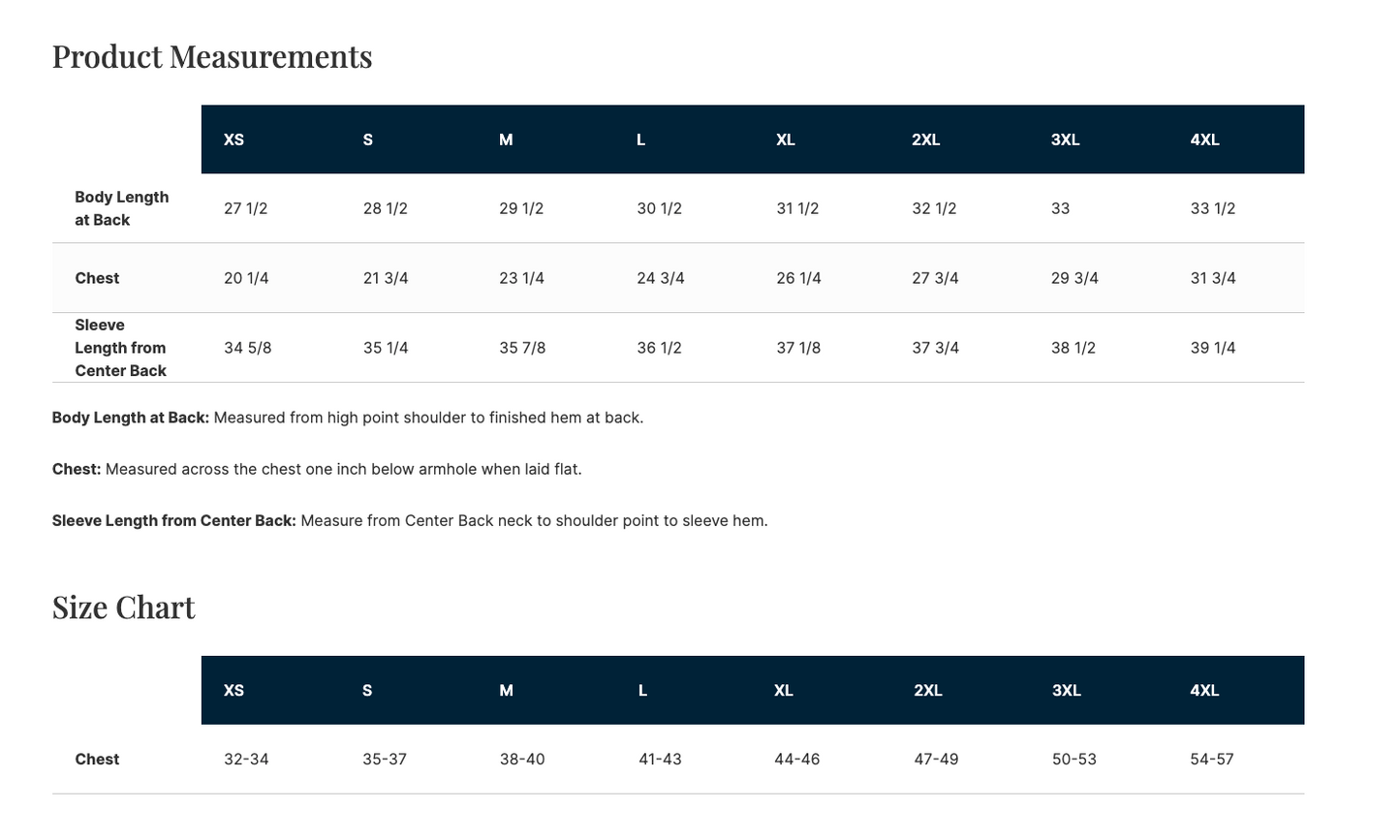Click the body length value 33 for 3XL

(x=1060, y=208)
